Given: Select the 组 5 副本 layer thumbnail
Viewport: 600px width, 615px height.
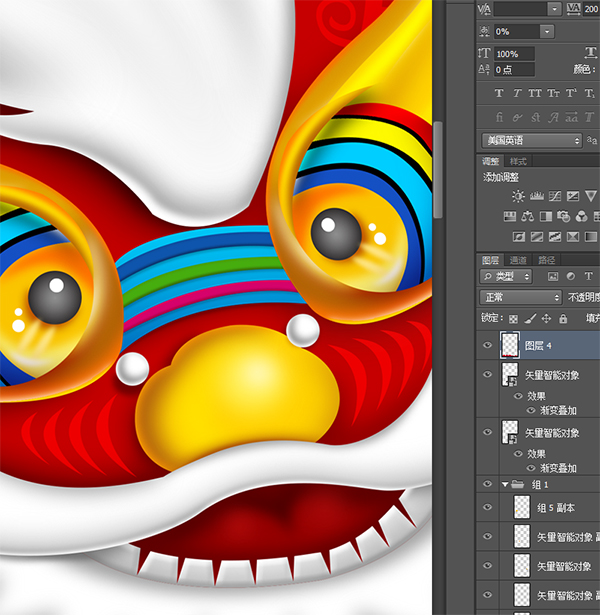Looking at the screenshot, I should click(522, 507).
